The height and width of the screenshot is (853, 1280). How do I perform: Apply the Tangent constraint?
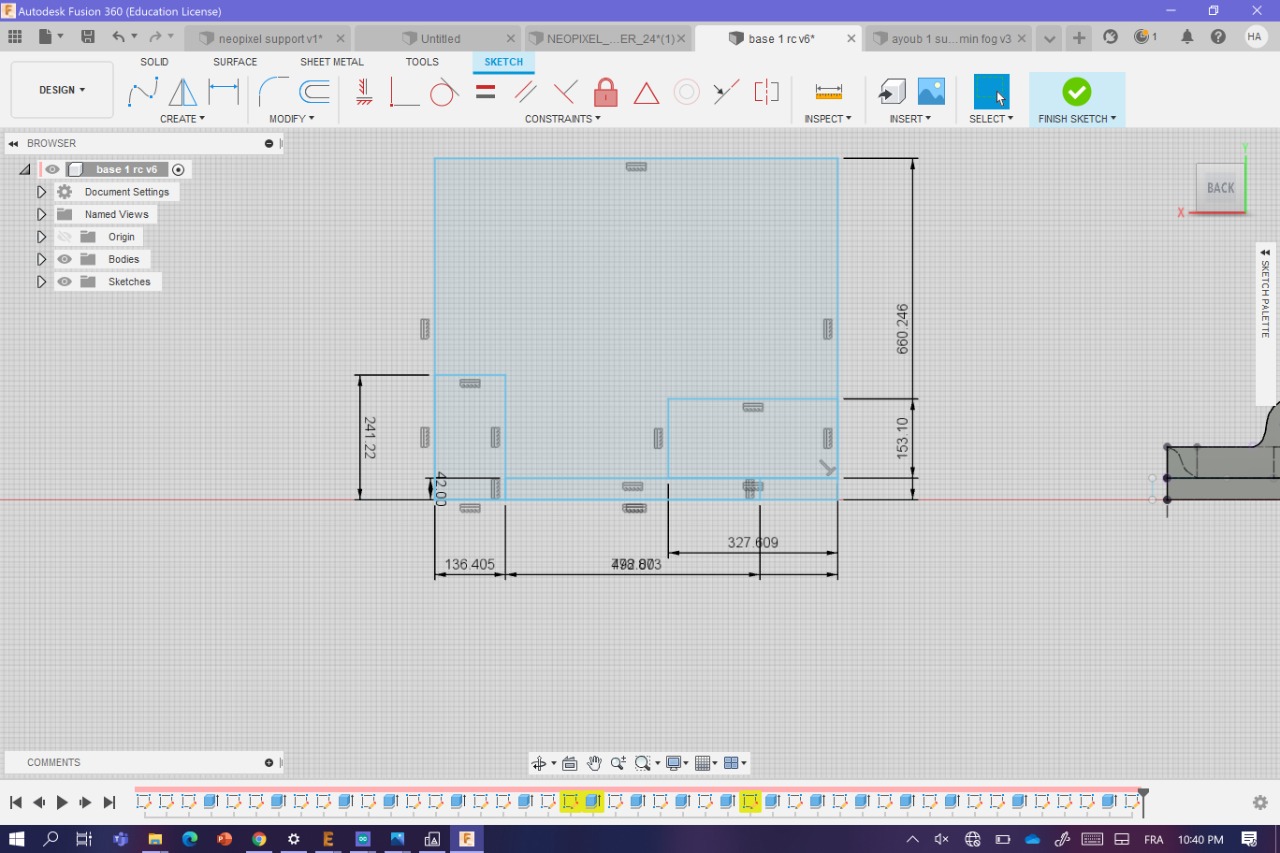(444, 93)
